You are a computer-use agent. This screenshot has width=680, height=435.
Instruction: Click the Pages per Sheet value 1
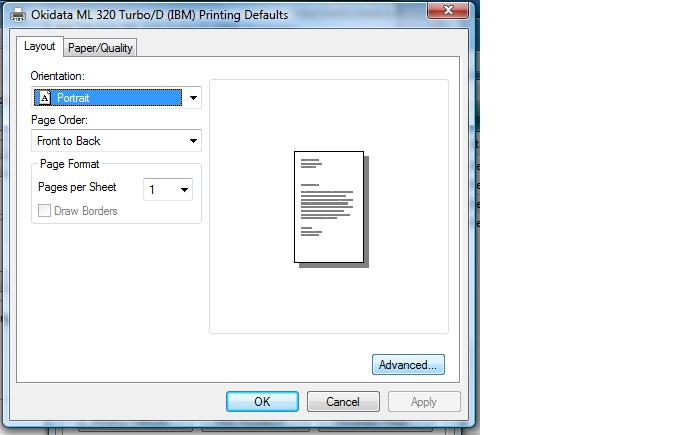pyautogui.click(x=153, y=189)
